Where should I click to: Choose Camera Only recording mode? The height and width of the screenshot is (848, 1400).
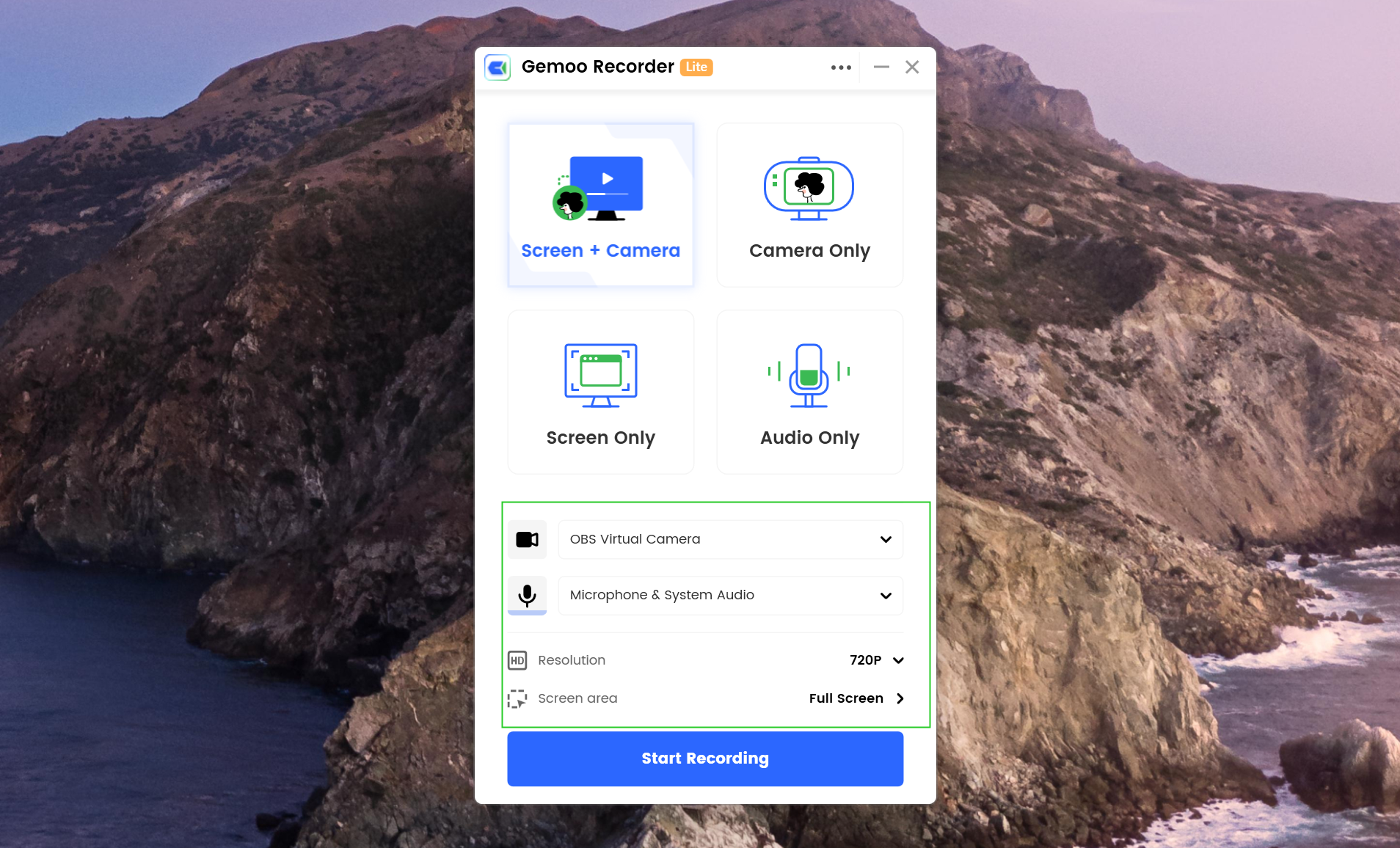809,205
